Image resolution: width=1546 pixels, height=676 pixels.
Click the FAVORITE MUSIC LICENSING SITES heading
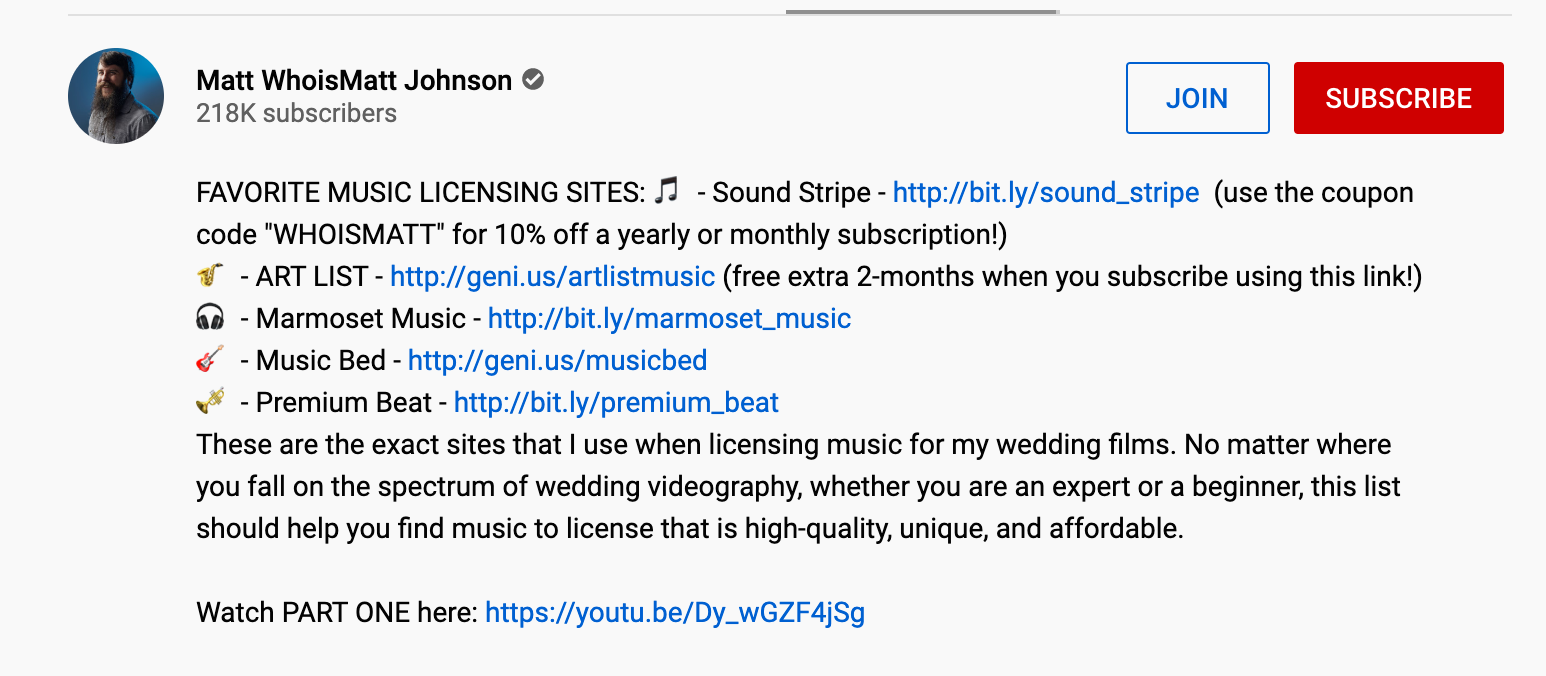point(421,192)
